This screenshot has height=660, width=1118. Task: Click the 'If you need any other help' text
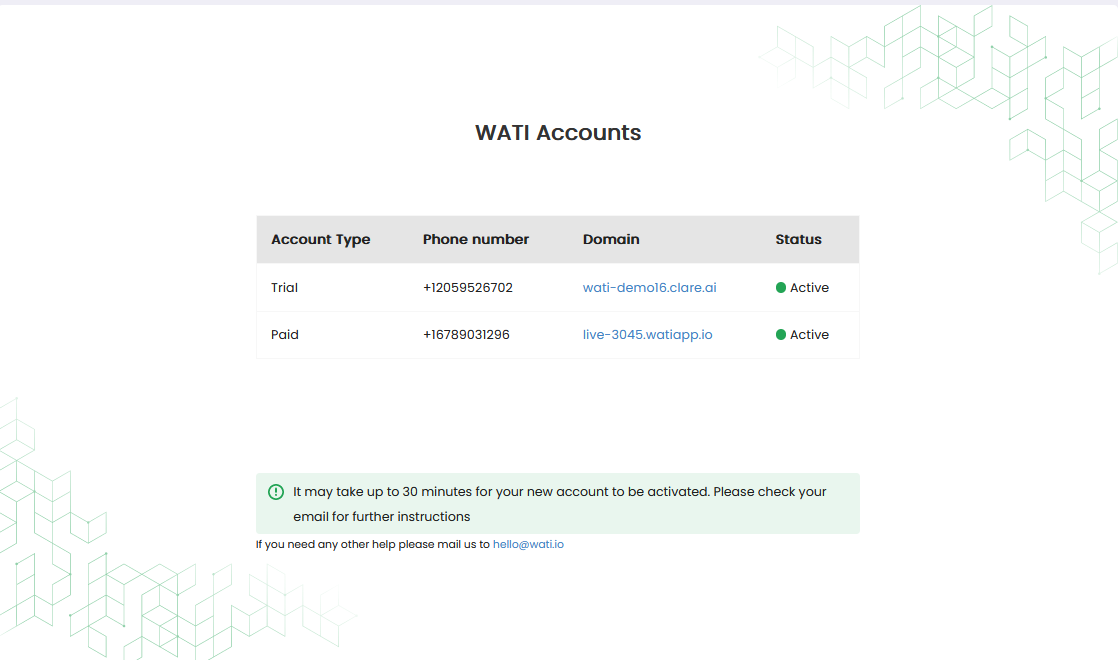tap(373, 544)
